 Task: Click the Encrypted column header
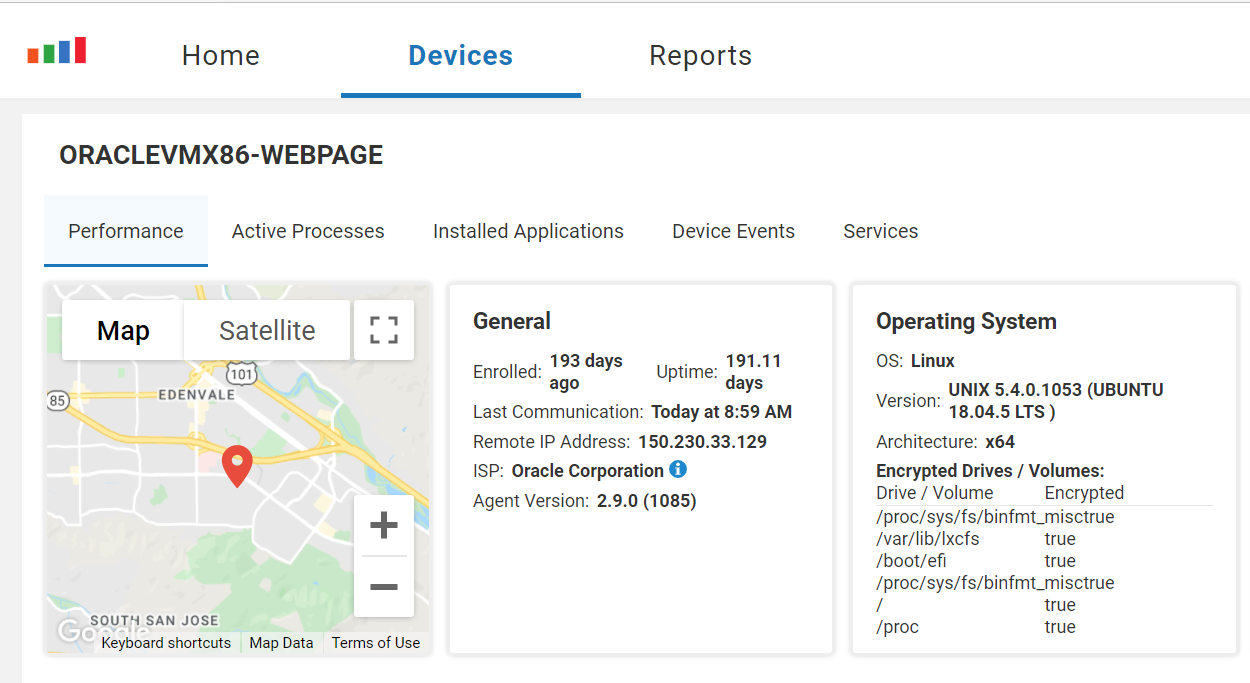tap(1085, 493)
